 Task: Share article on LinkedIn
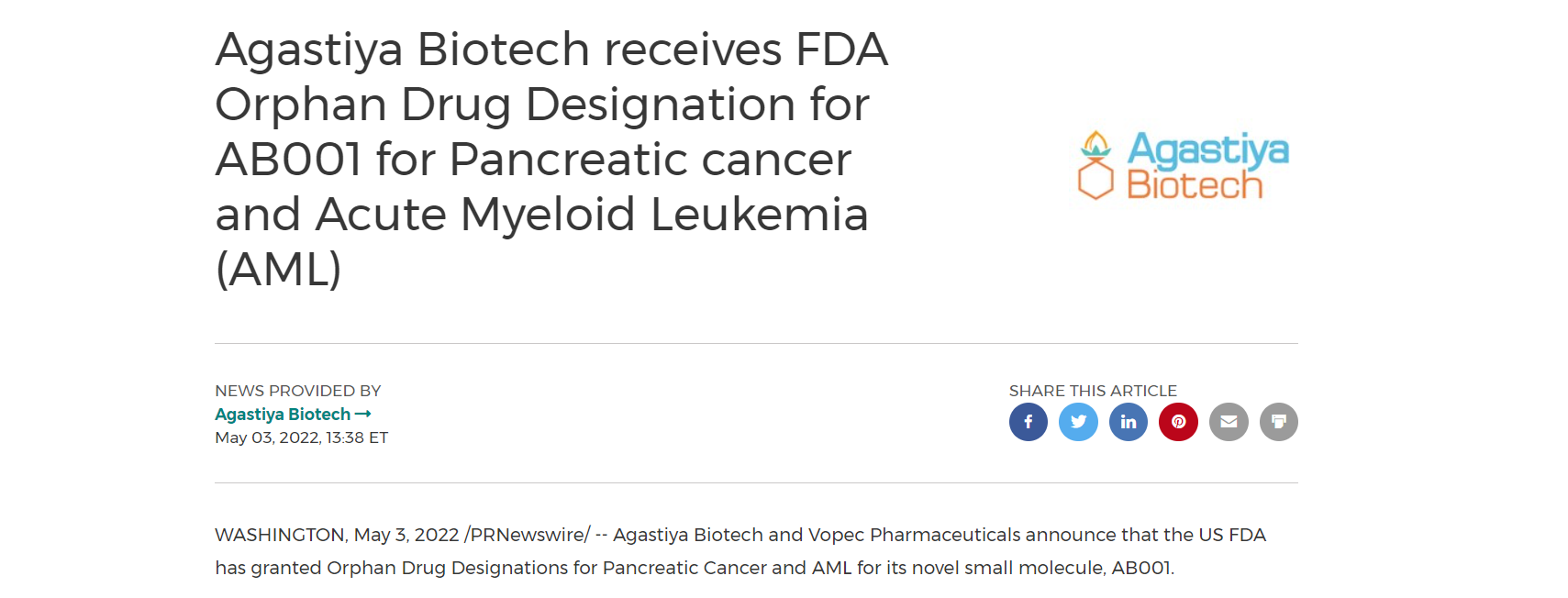click(x=1129, y=422)
